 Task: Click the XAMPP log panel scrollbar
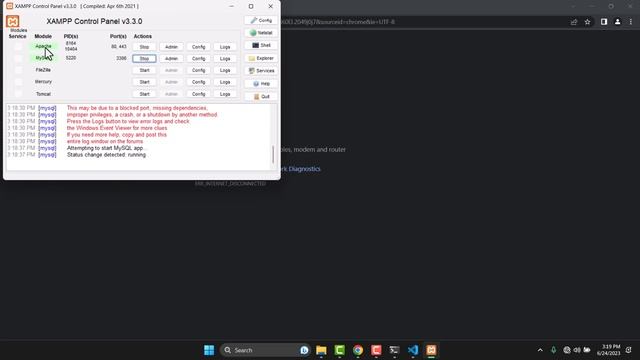(273, 154)
